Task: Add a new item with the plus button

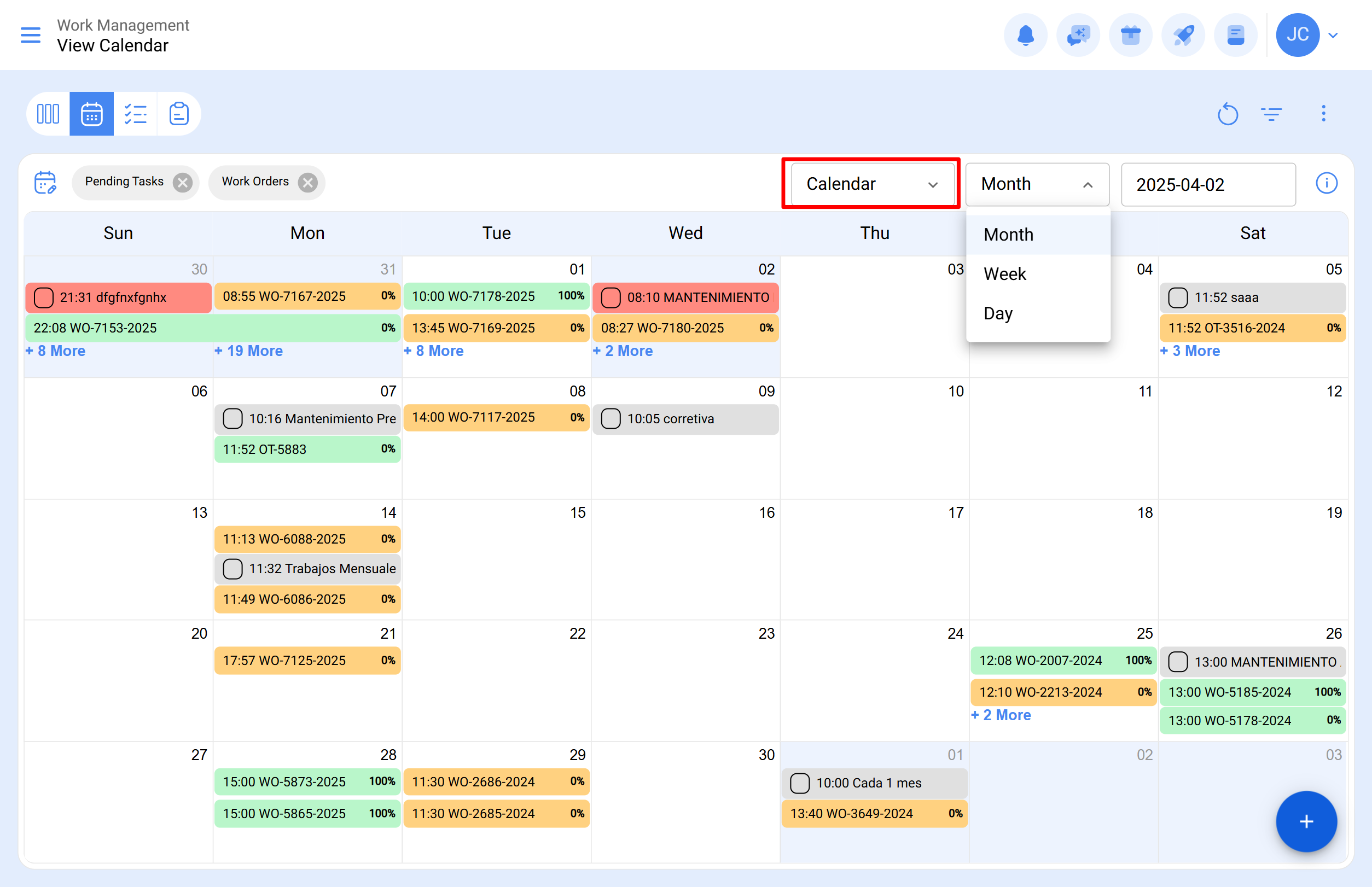Action: (x=1306, y=821)
